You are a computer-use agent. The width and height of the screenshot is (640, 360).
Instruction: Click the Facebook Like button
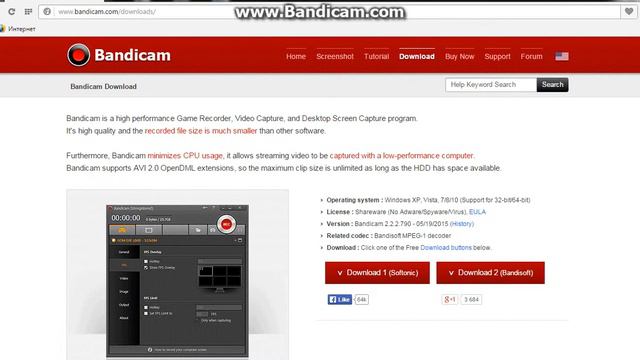pyautogui.click(x=340, y=300)
